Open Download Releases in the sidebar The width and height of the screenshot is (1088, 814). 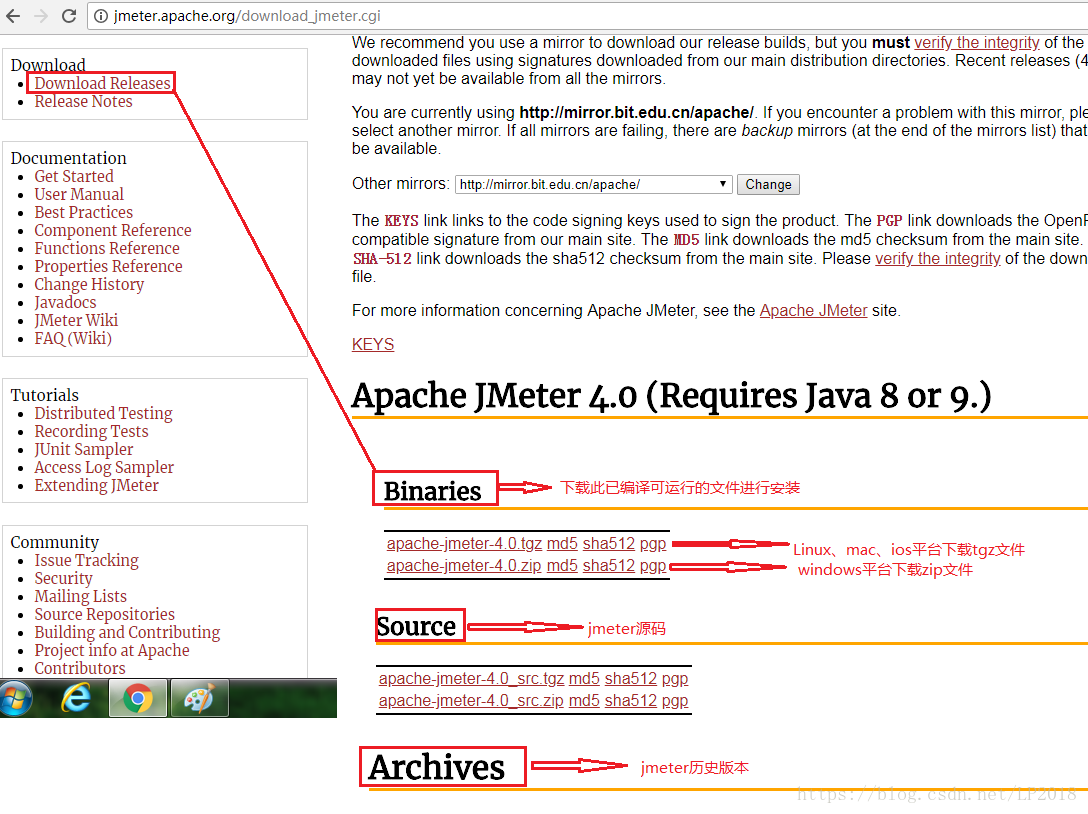102,83
